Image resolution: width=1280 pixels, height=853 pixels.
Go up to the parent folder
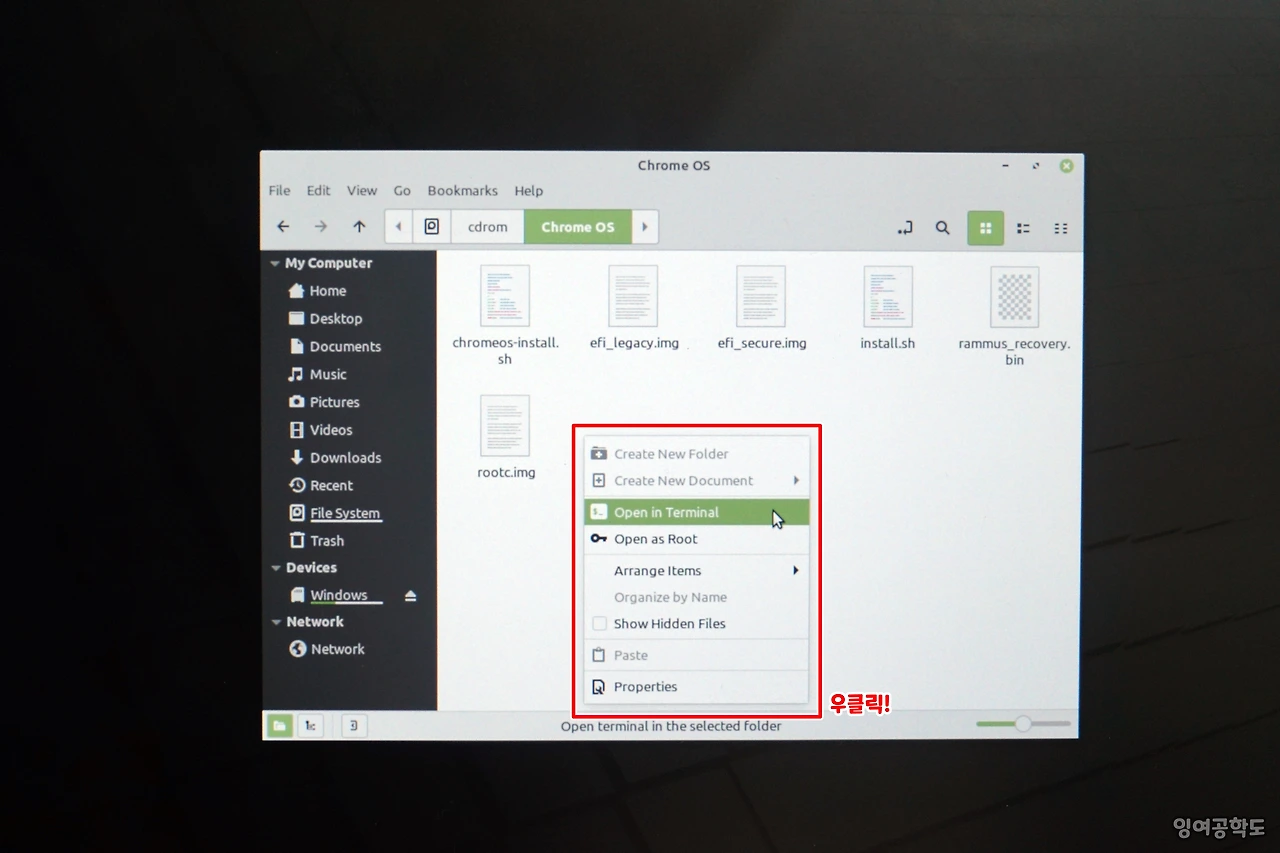click(359, 227)
